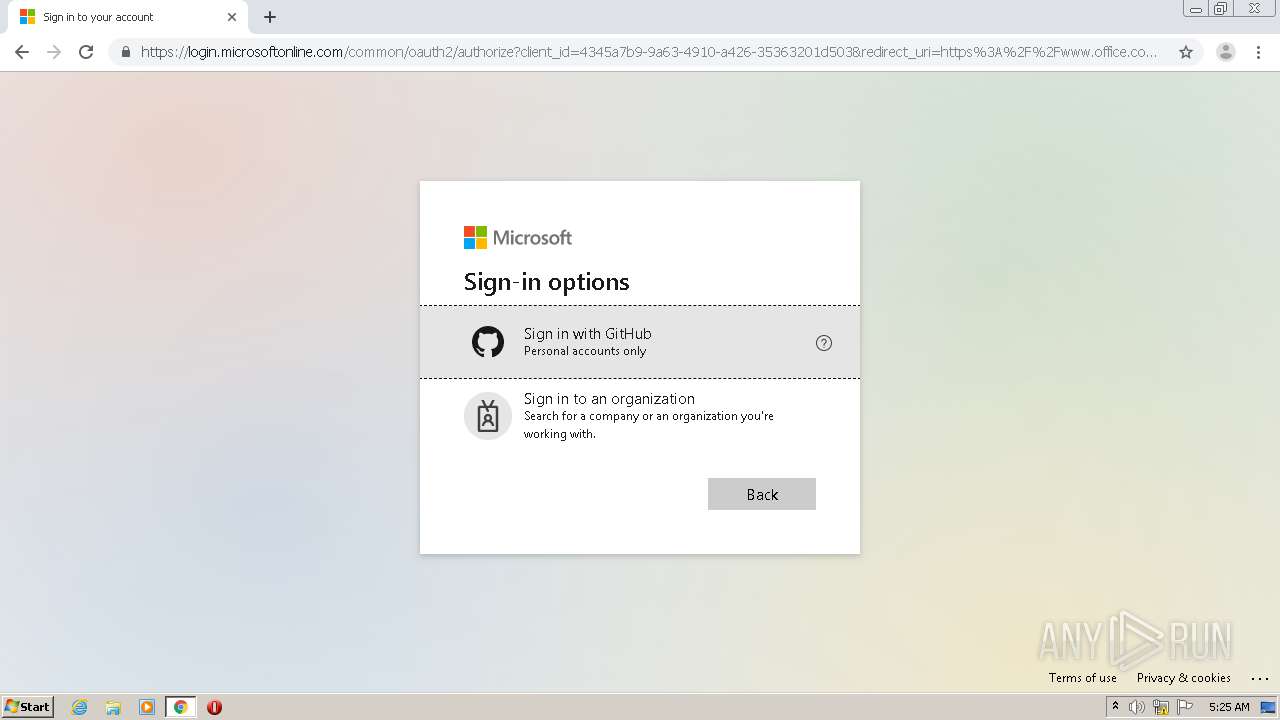Click the network tray icon

1161,707
